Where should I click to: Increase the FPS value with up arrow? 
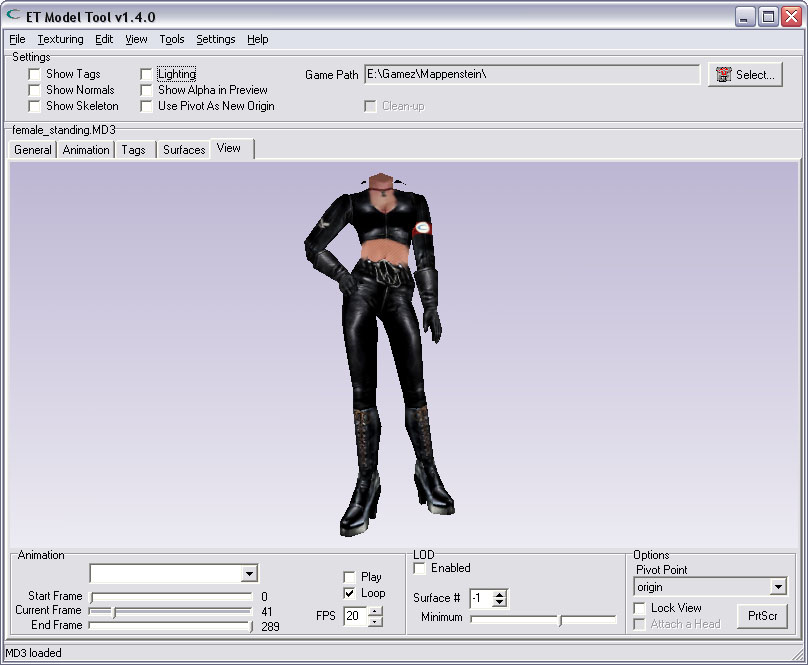376,611
